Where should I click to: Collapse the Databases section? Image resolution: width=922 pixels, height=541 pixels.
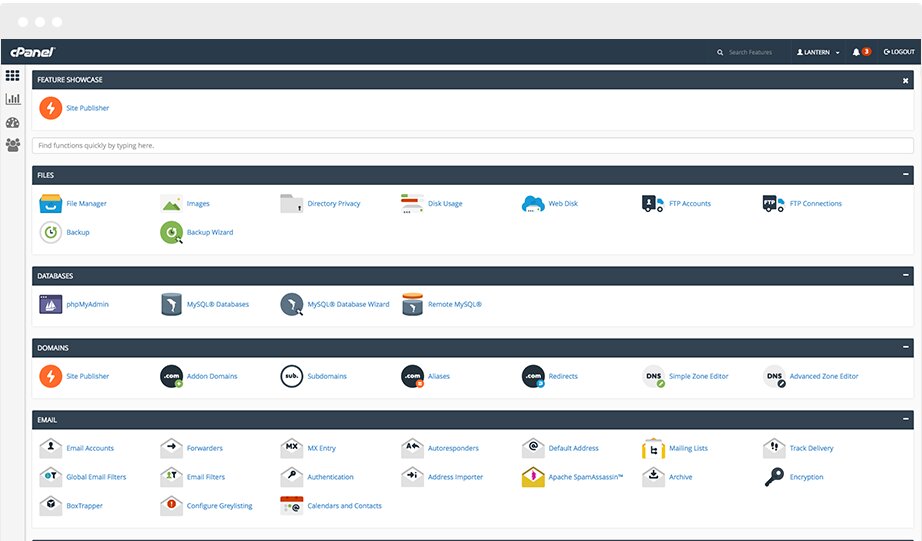click(905, 275)
